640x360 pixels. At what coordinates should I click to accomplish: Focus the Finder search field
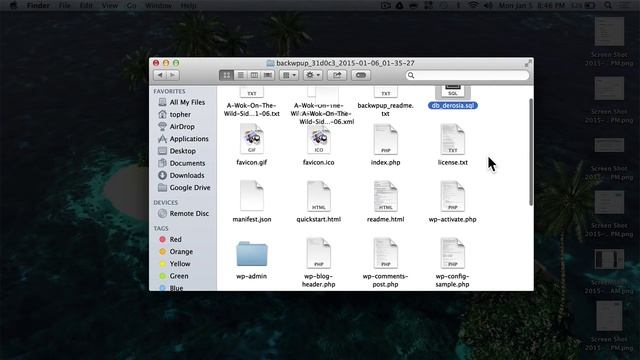click(x=467, y=75)
